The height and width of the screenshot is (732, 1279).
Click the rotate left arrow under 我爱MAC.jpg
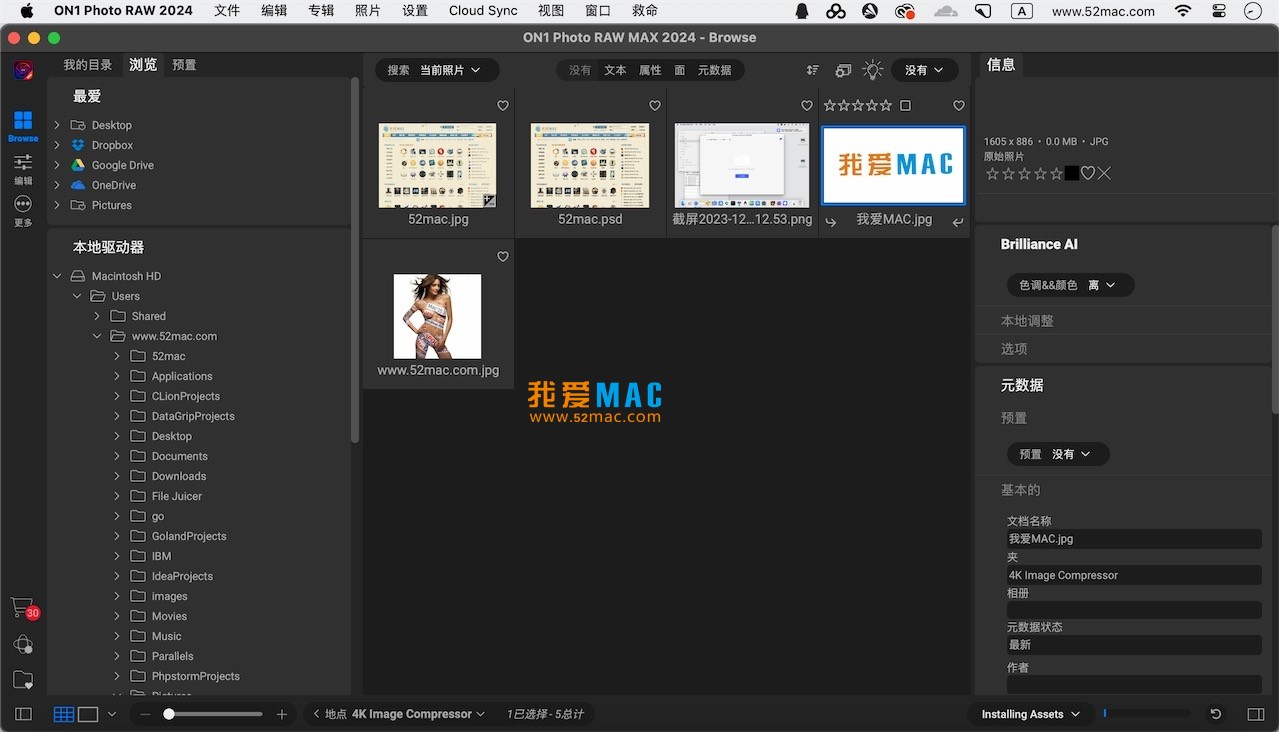coord(831,223)
